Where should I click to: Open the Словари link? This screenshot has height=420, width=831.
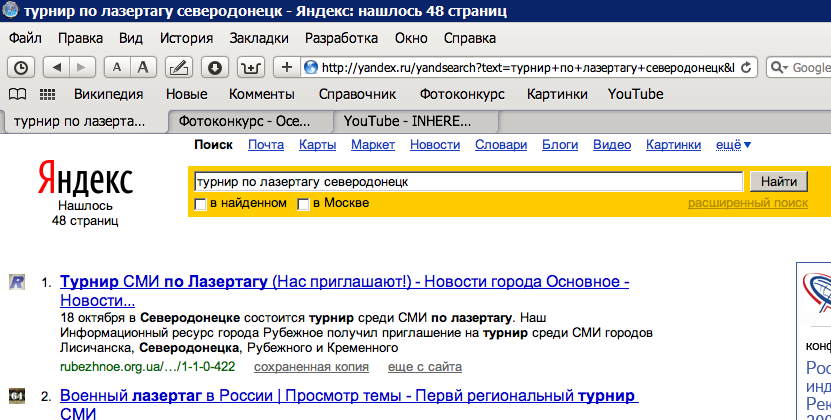click(501, 145)
